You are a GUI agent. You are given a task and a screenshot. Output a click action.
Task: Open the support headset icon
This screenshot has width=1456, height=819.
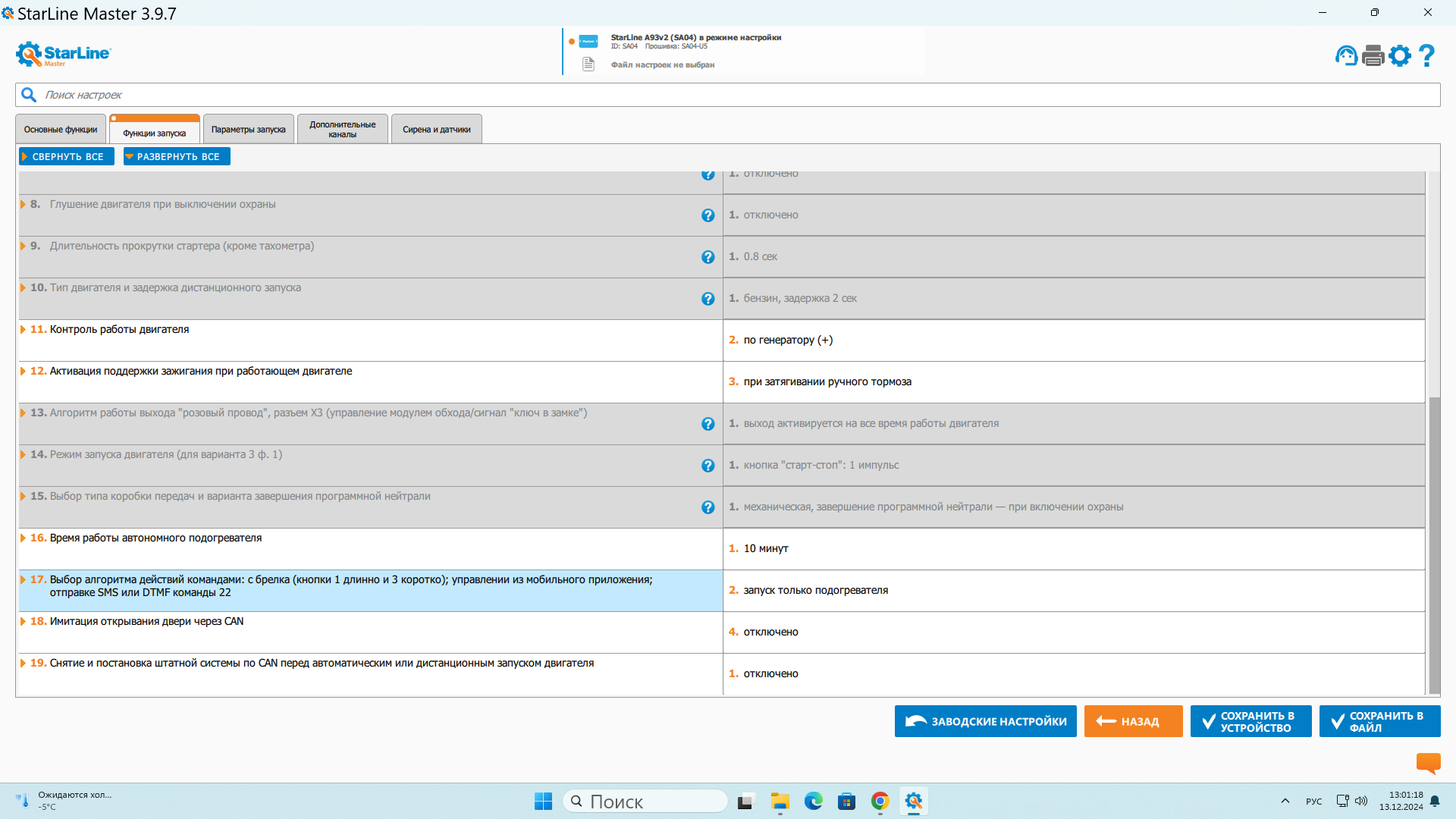[x=1346, y=55]
